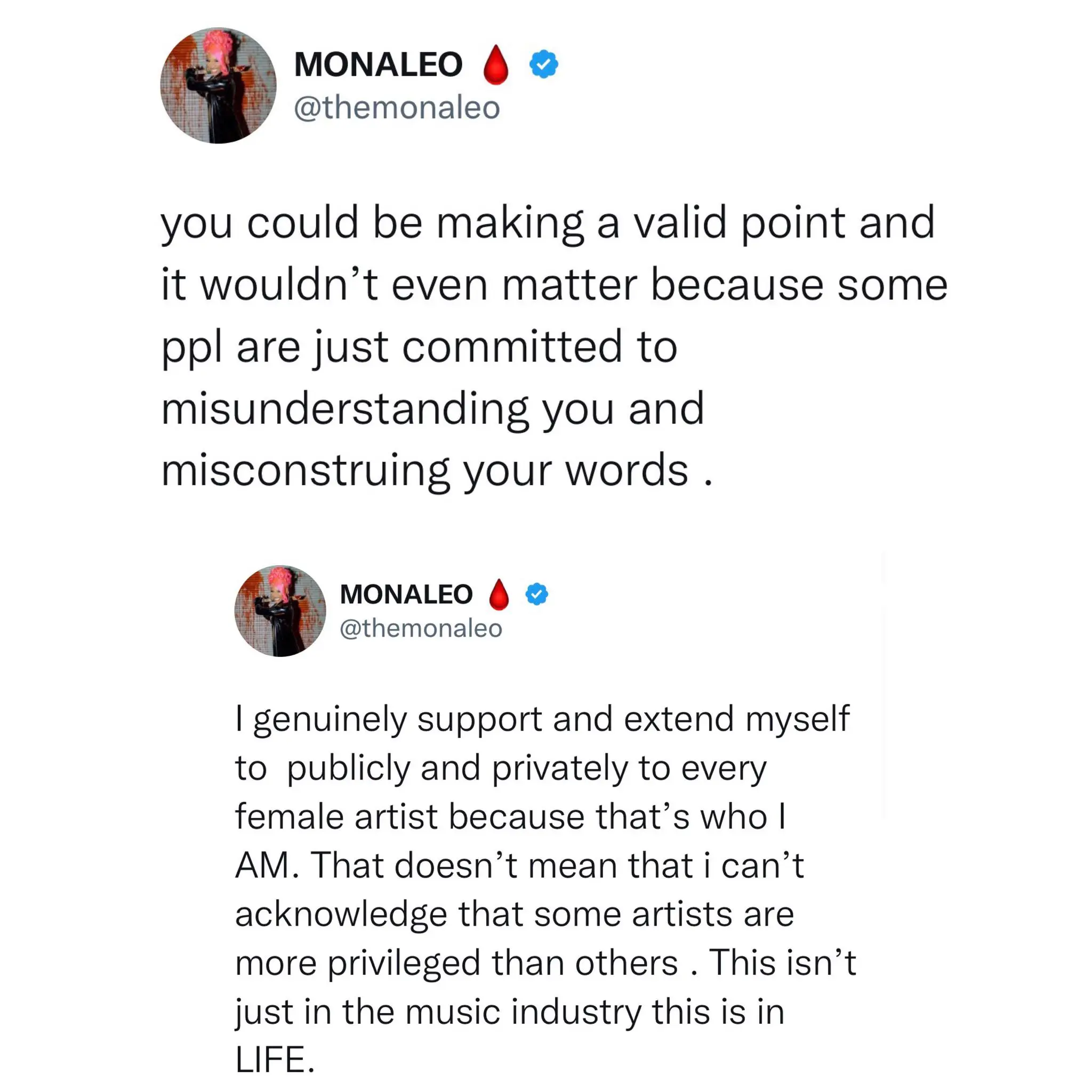The height and width of the screenshot is (1092, 1092).
Task: Click the word "misconstruing" in the main tweet
Action: point(305,471)
